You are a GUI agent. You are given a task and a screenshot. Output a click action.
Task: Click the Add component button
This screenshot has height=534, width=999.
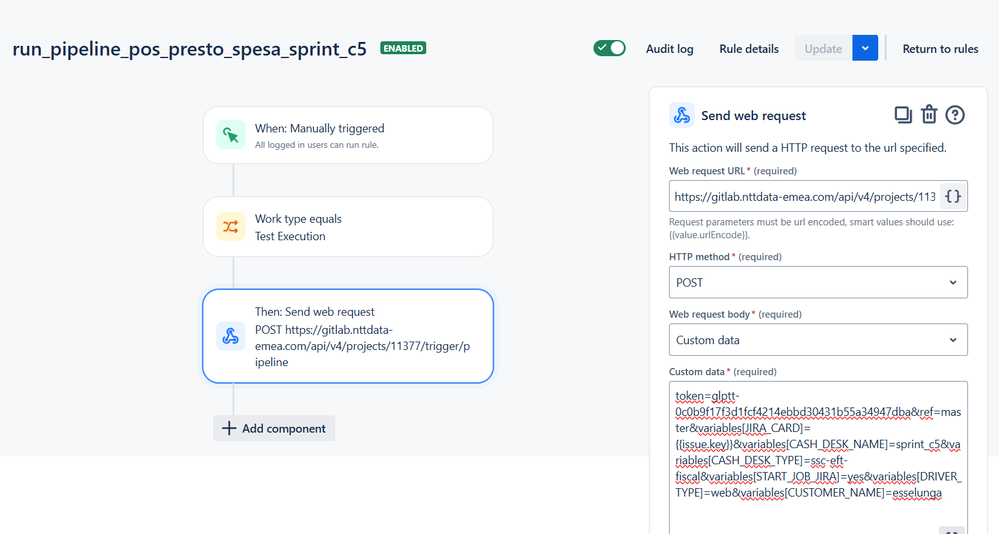click(x=274, y=428)
